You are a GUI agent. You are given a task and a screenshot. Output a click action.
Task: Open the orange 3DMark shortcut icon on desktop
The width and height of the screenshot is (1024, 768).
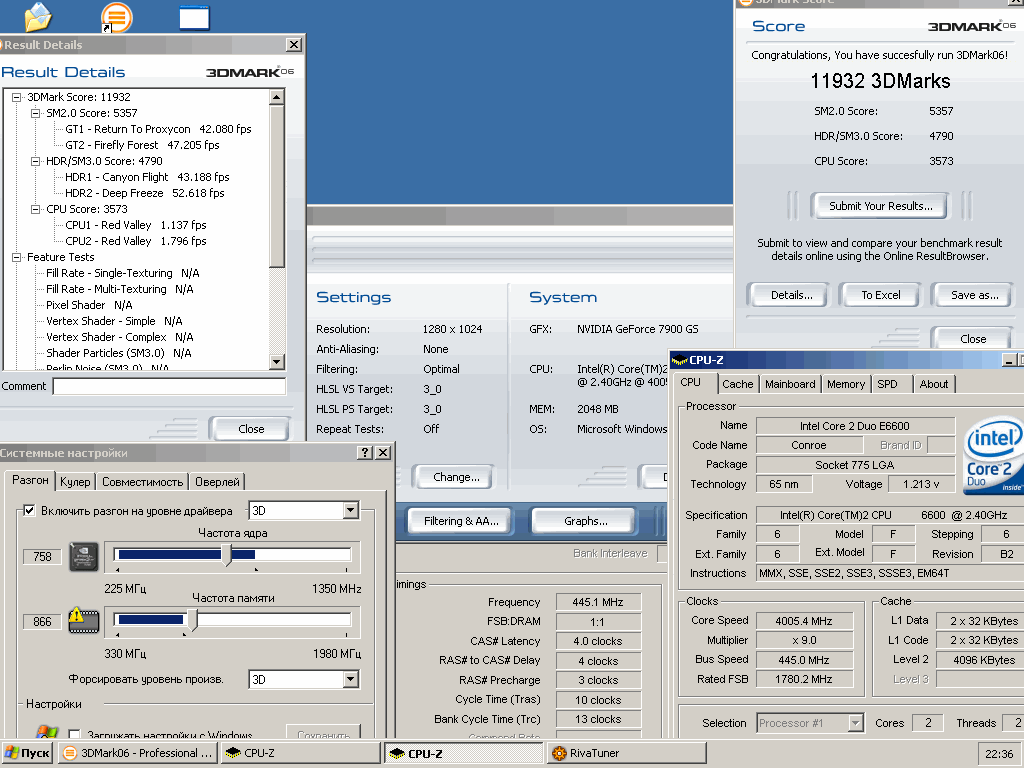[x=117, y=17]
